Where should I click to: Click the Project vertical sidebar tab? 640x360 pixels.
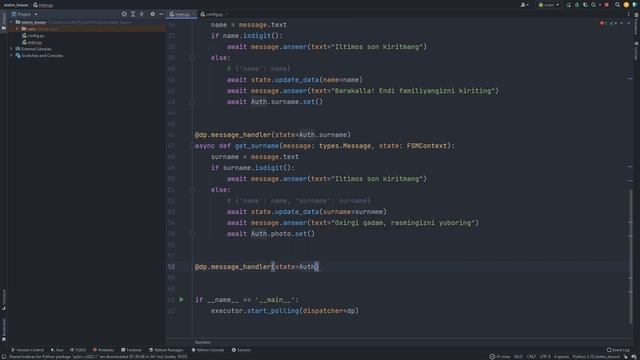pyautogui.click(x=4, y=21)
